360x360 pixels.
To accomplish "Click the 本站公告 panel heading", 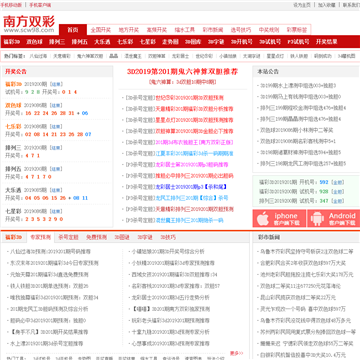I will [x=268, y=72].
